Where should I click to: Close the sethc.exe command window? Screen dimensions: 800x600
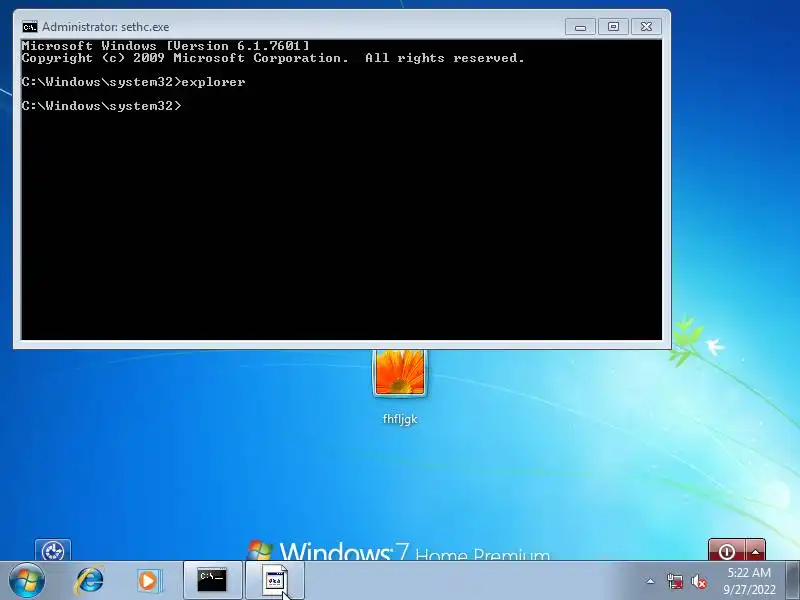[646, 27]
